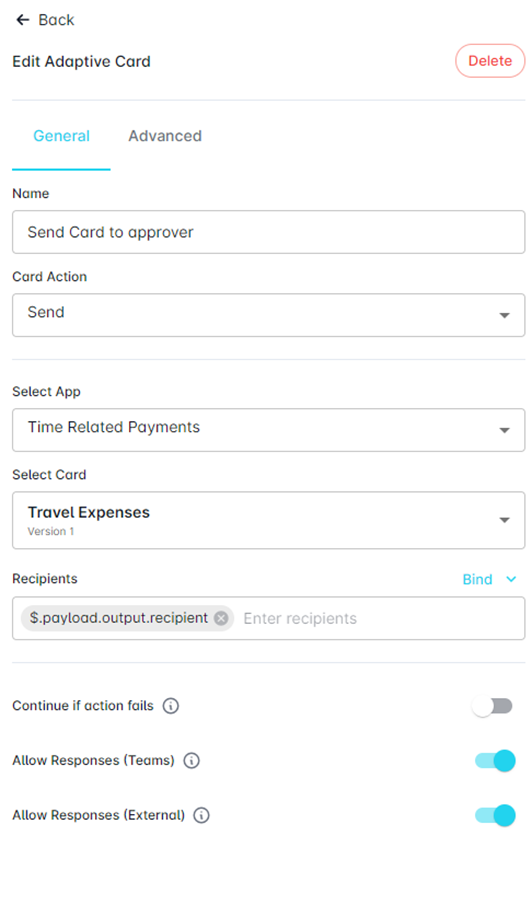Switch to the General tab
The image size is (532, 905).
61,136
